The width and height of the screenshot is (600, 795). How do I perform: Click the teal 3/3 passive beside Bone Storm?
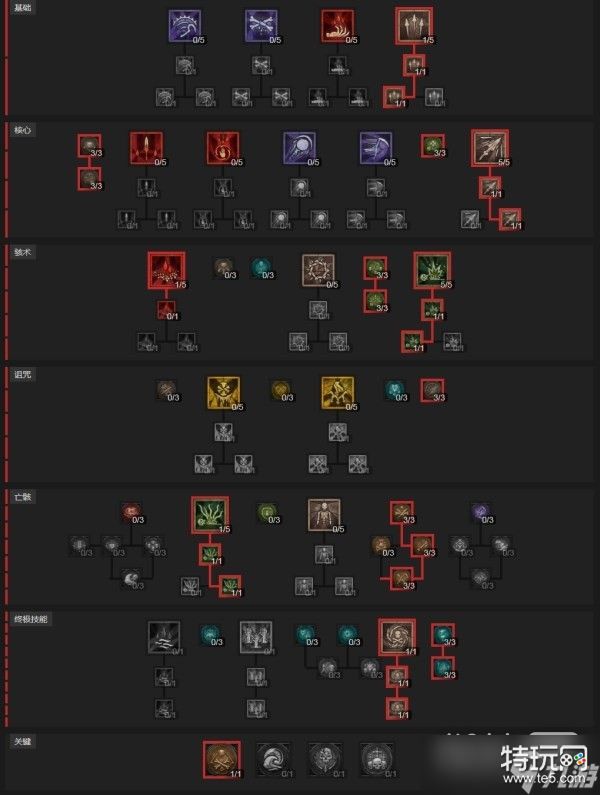(443, 636)
